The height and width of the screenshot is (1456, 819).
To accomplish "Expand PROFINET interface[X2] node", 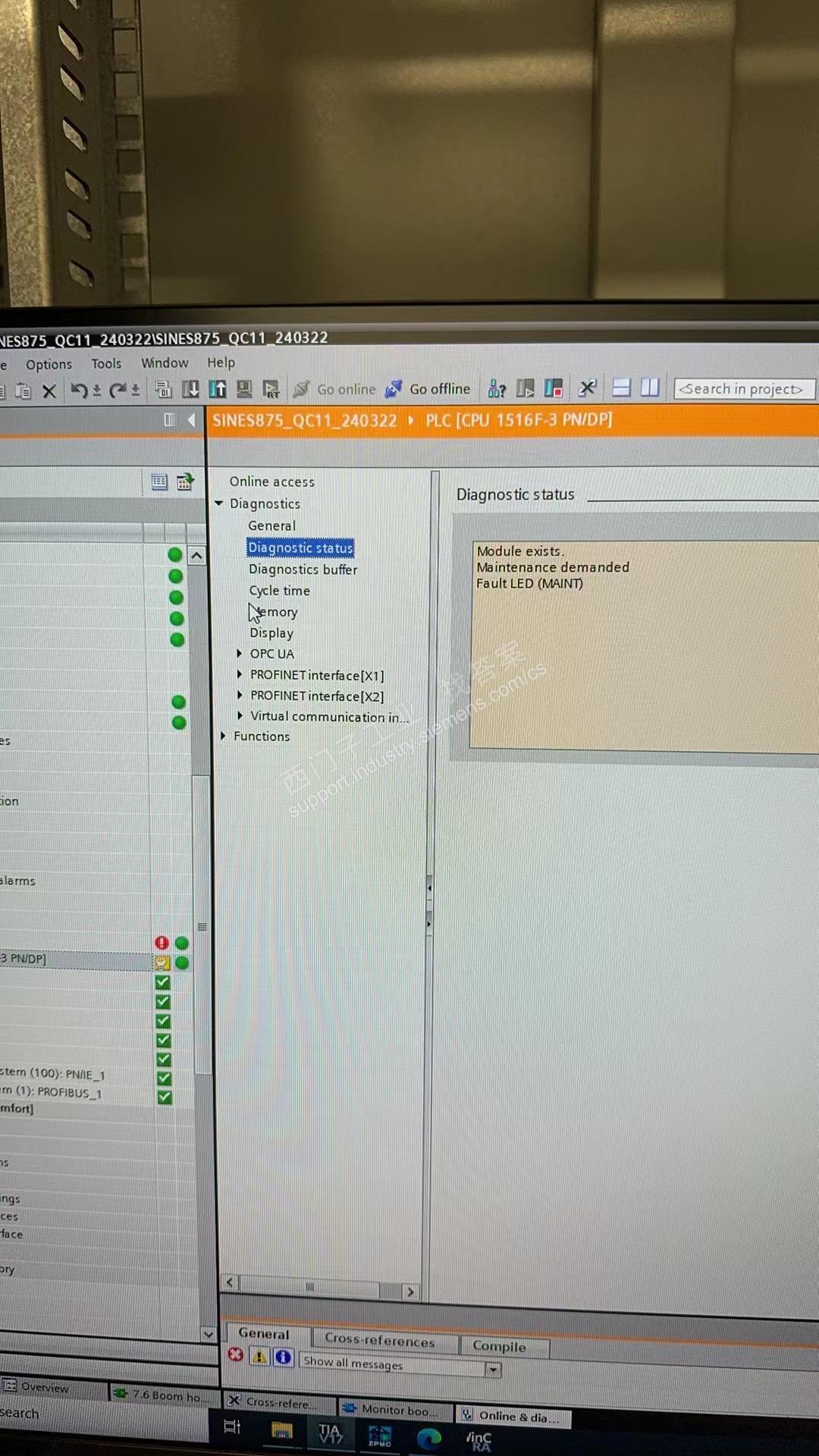I will coord(240,695).
